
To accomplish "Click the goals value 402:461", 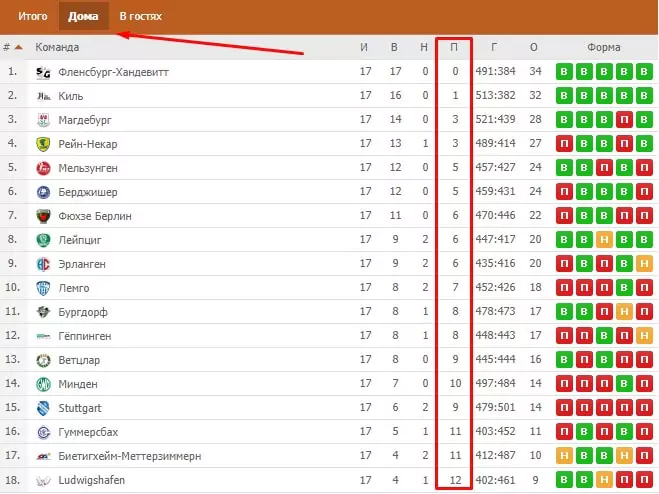I will [496, 480].
